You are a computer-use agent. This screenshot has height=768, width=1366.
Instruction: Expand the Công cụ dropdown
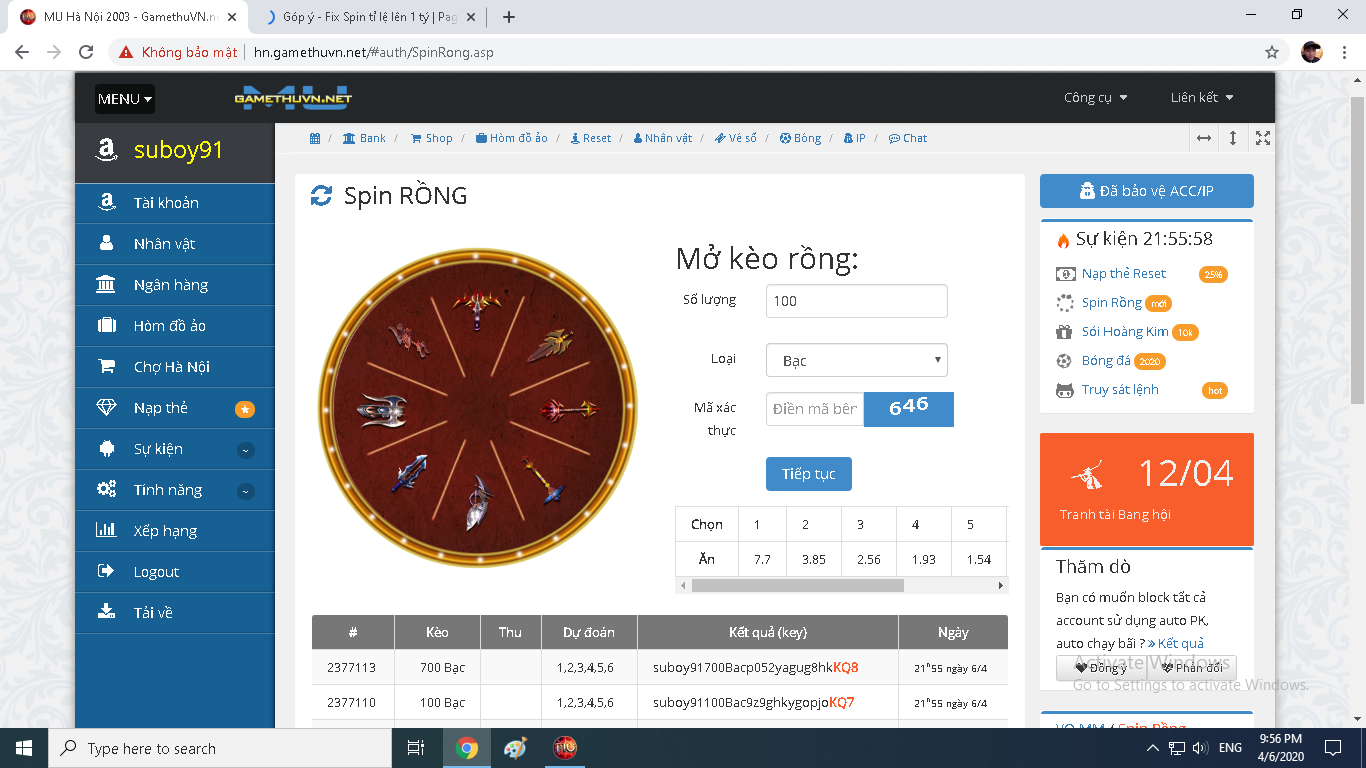tap(1095, 98)
